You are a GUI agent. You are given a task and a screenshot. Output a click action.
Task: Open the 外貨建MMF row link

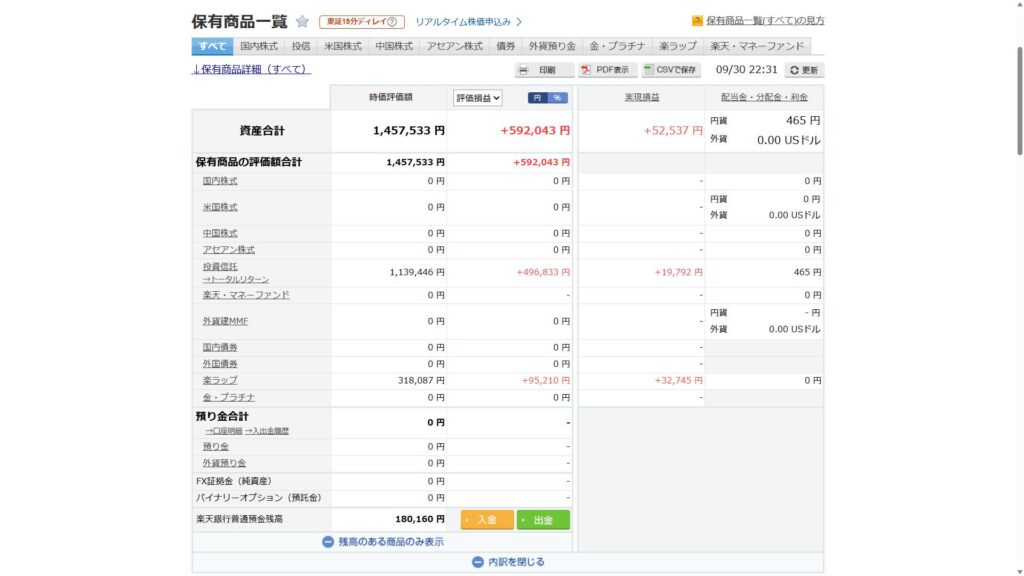(x=225, y=321)
